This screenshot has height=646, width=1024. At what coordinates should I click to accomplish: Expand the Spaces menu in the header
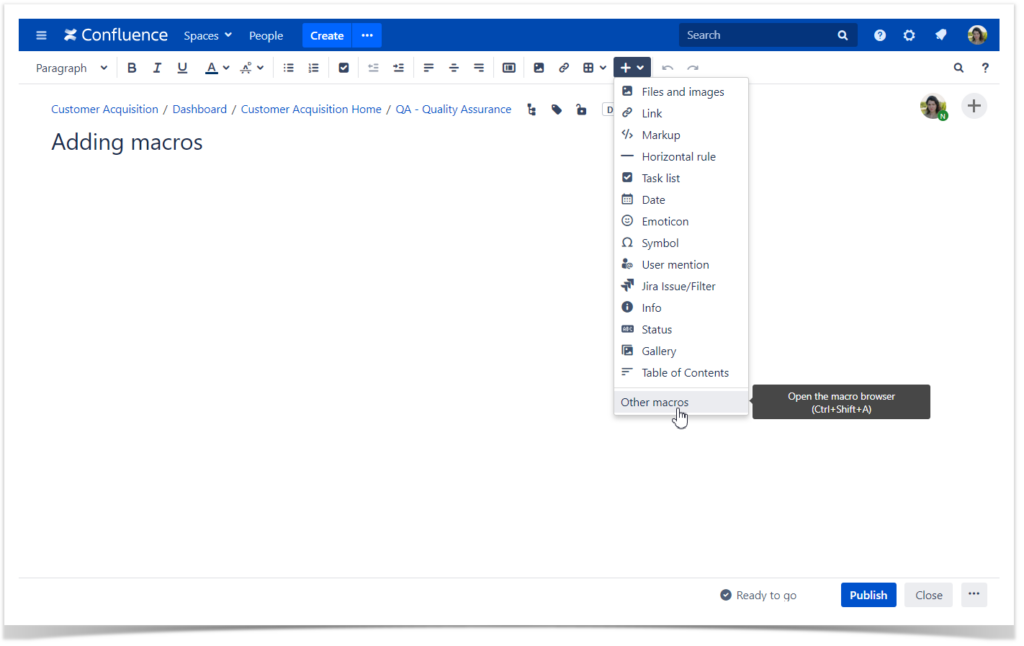click(x=207, y=35)
